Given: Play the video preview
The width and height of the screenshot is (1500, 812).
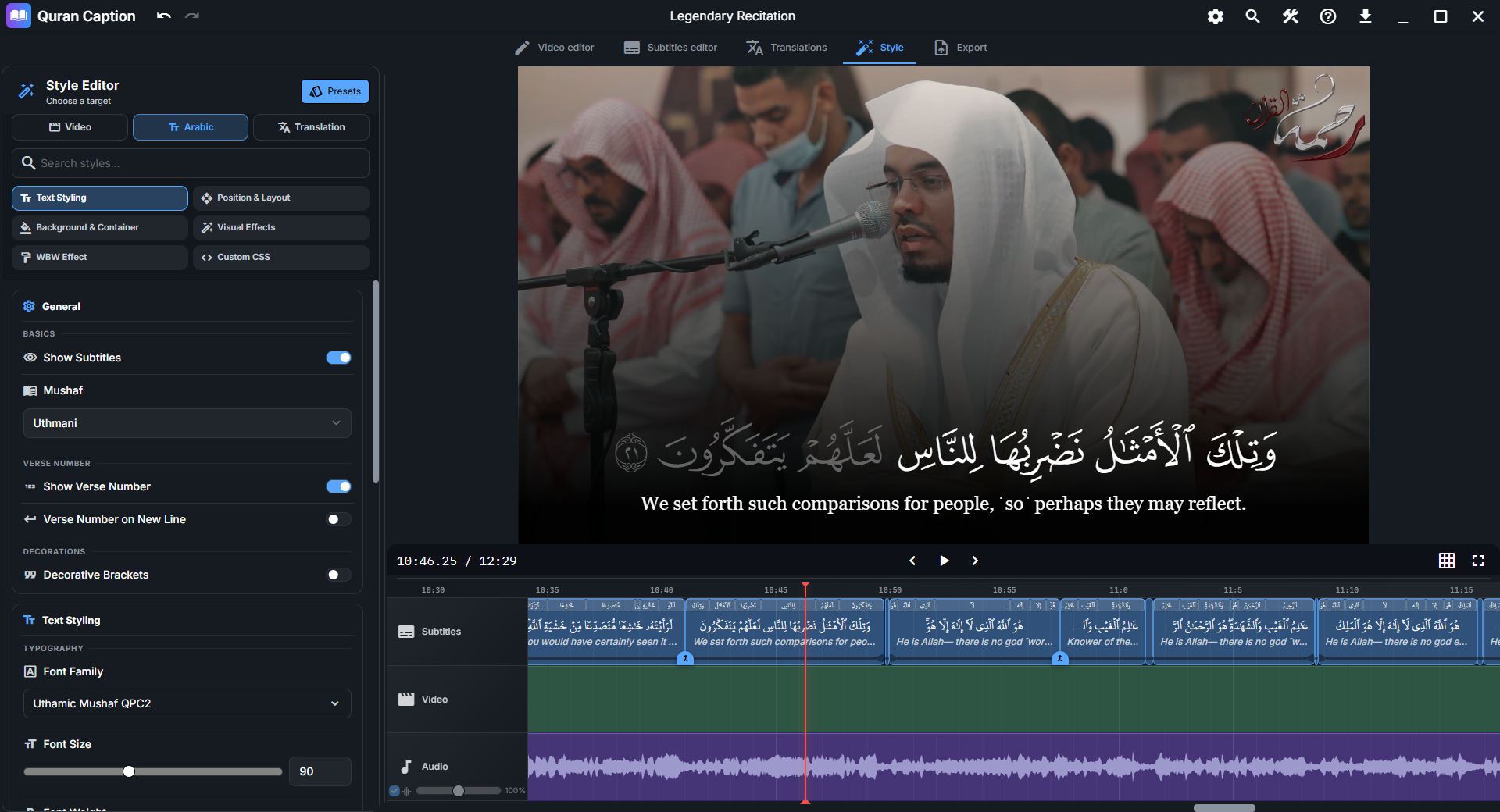Looking at the screenshot, I should pyautogui.click(x=944, y=561).
